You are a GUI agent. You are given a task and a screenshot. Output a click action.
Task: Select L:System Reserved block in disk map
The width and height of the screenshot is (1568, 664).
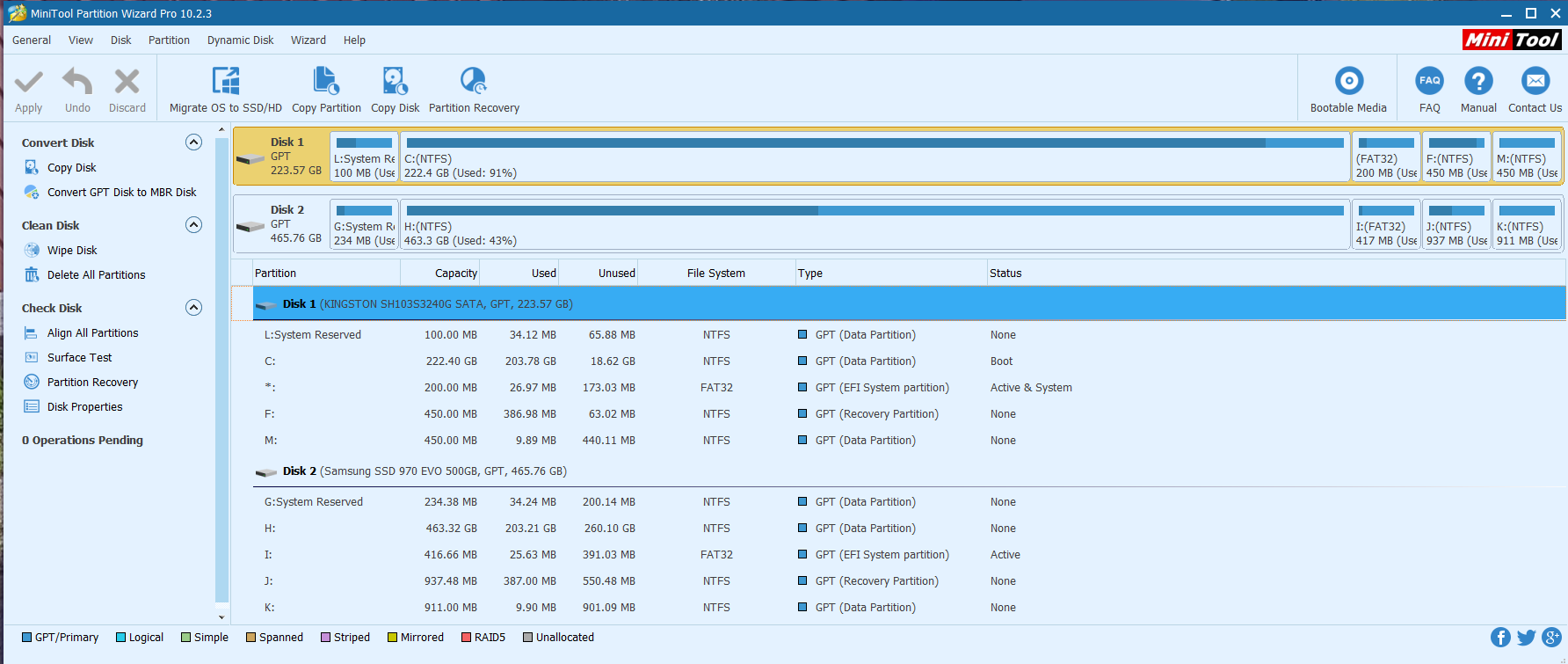pyautogui.click(x=364, y=157)
